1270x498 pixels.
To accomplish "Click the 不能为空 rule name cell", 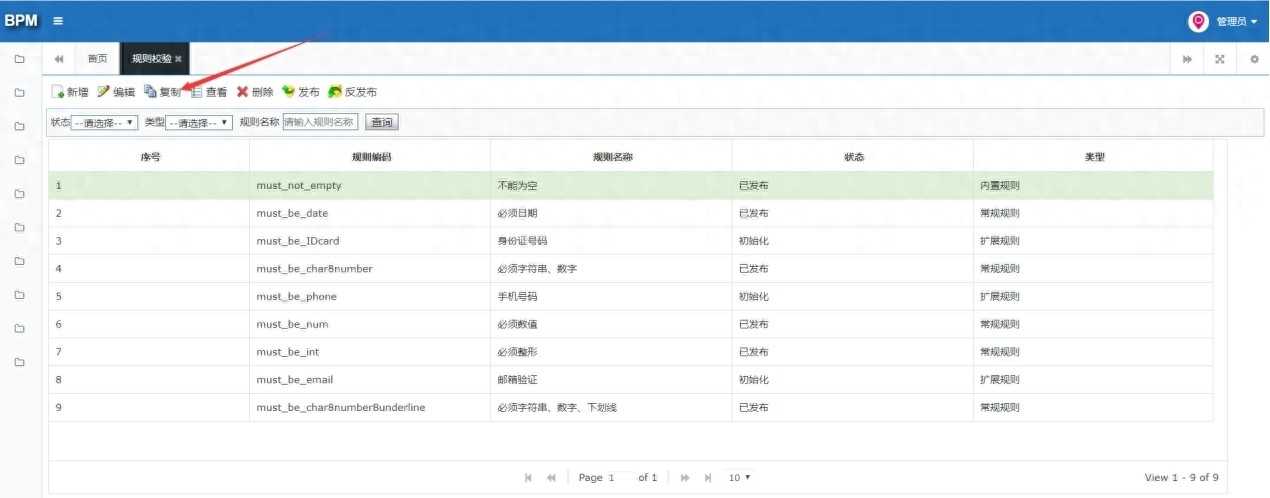I will [612, 185].
